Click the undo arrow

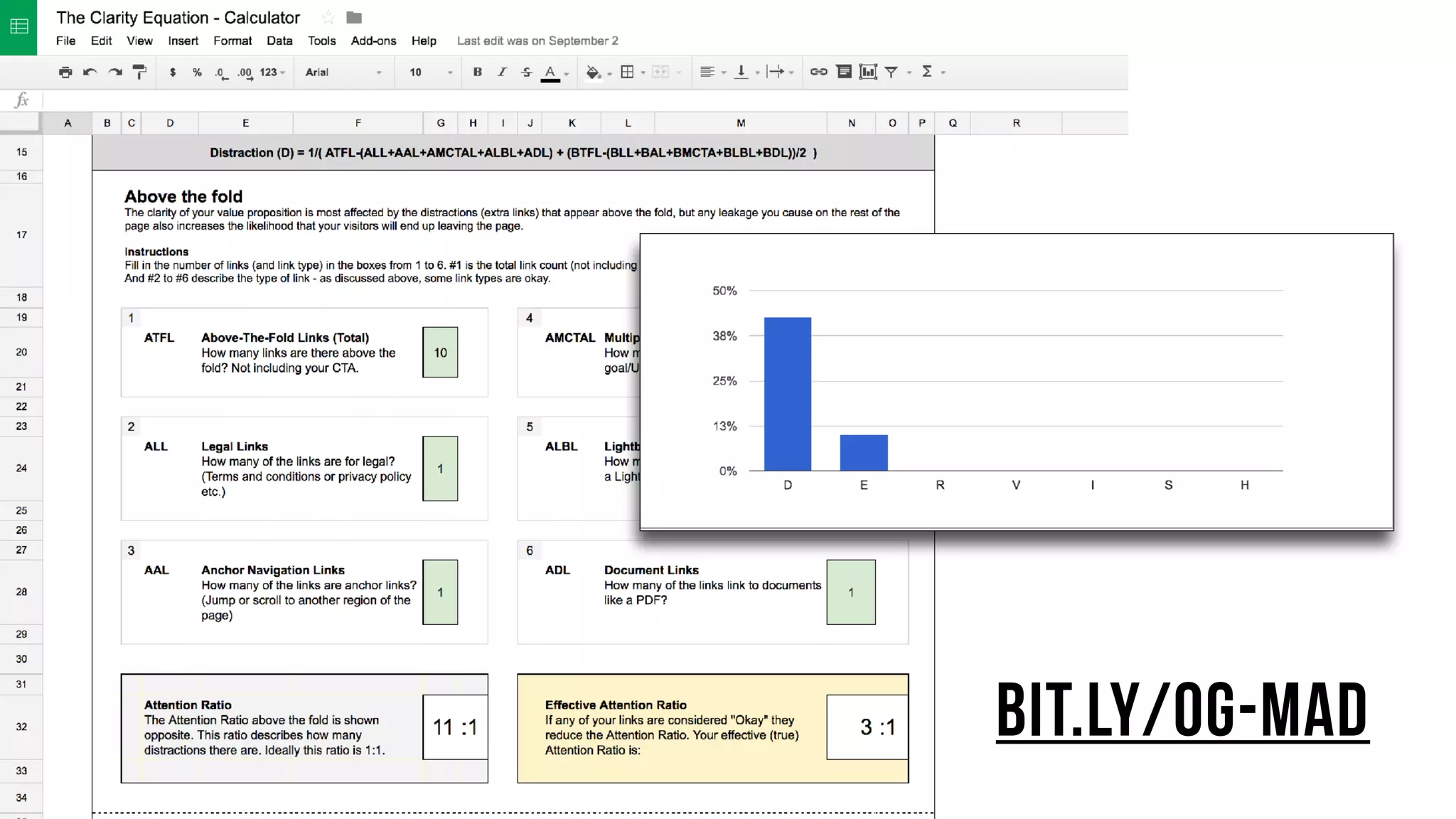(90, 72)
